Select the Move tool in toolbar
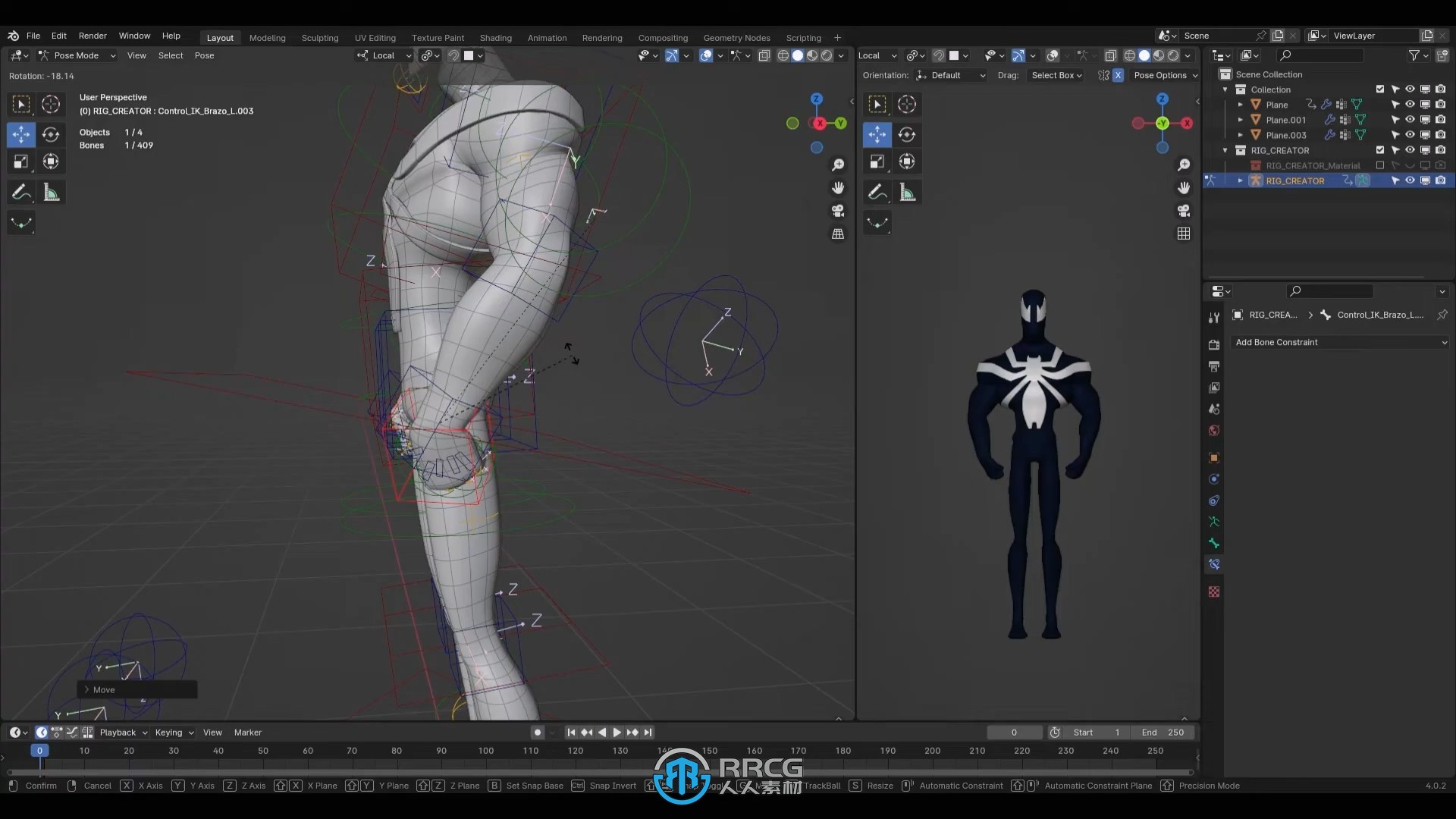The width and height of the screenshot is (1456, 819). pyautogui.click(x=21, y=133)
